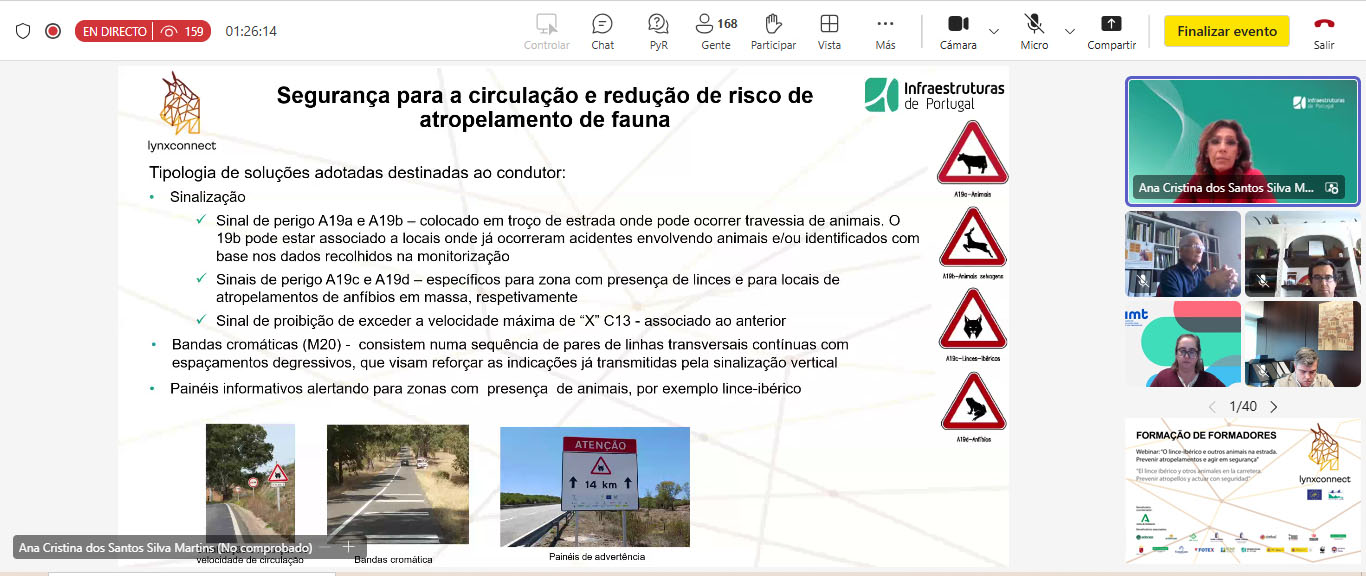Go to next page of participant videos

pos(1274,407)
